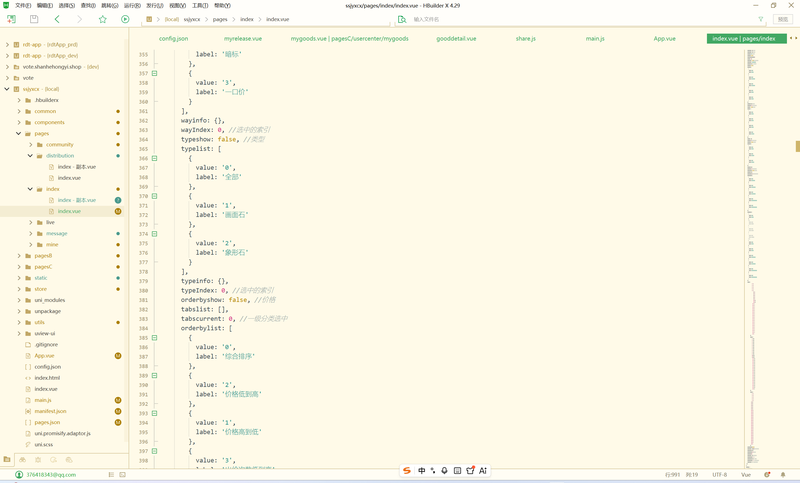Click the file search icon in toolbar
800x483 pixels.
point(402,19)
